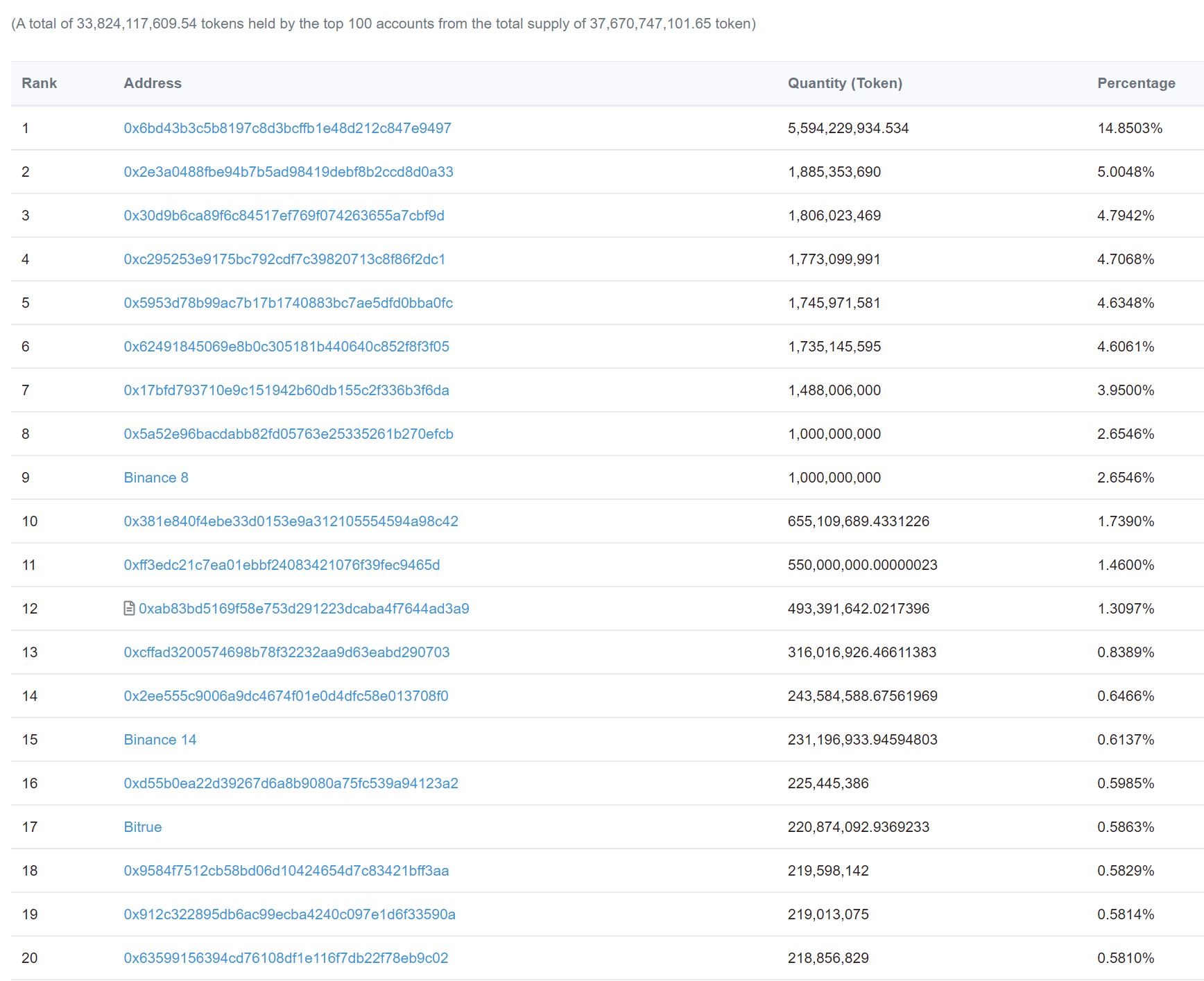1204x981 pixels.
Task: Select percentage 1.3097%
Action: click(x=1126, y=609)
